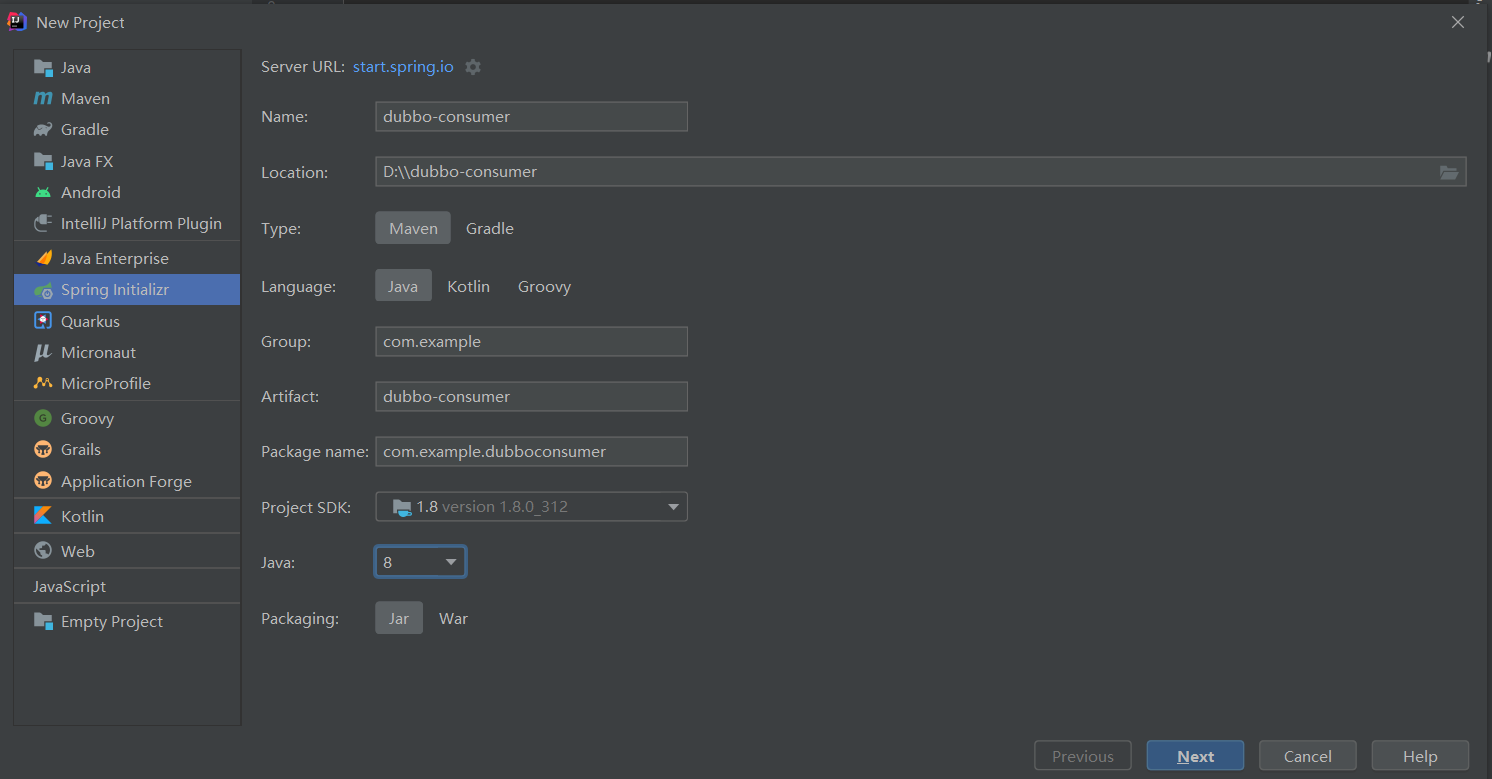
Task: Click the Application Forge icon
Action: tap(43, 481)
